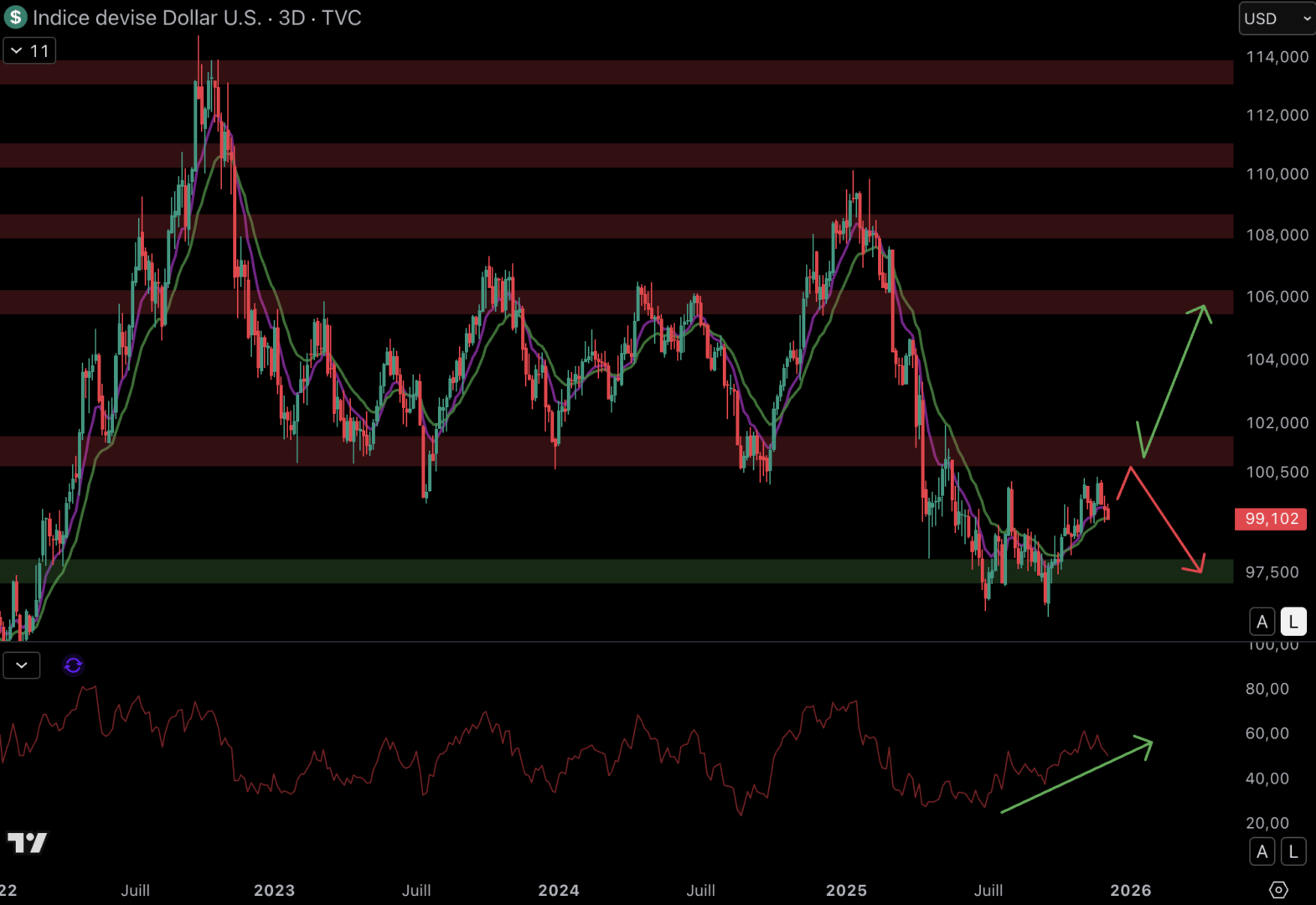Click the purple sync arrows icon
This screenshot has height=905, width=1316.
tap(73, 665)
